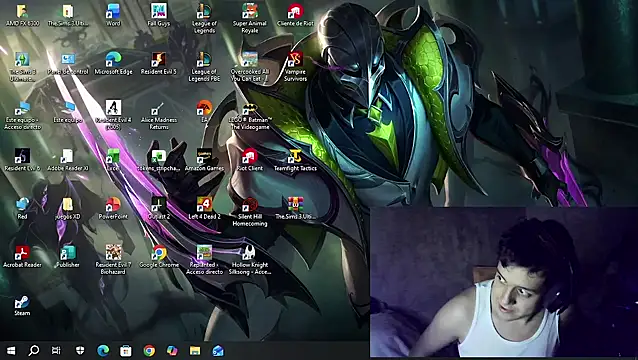Launch Resident Evil 7 Biohazard shortcut

[x=113, y=260]
